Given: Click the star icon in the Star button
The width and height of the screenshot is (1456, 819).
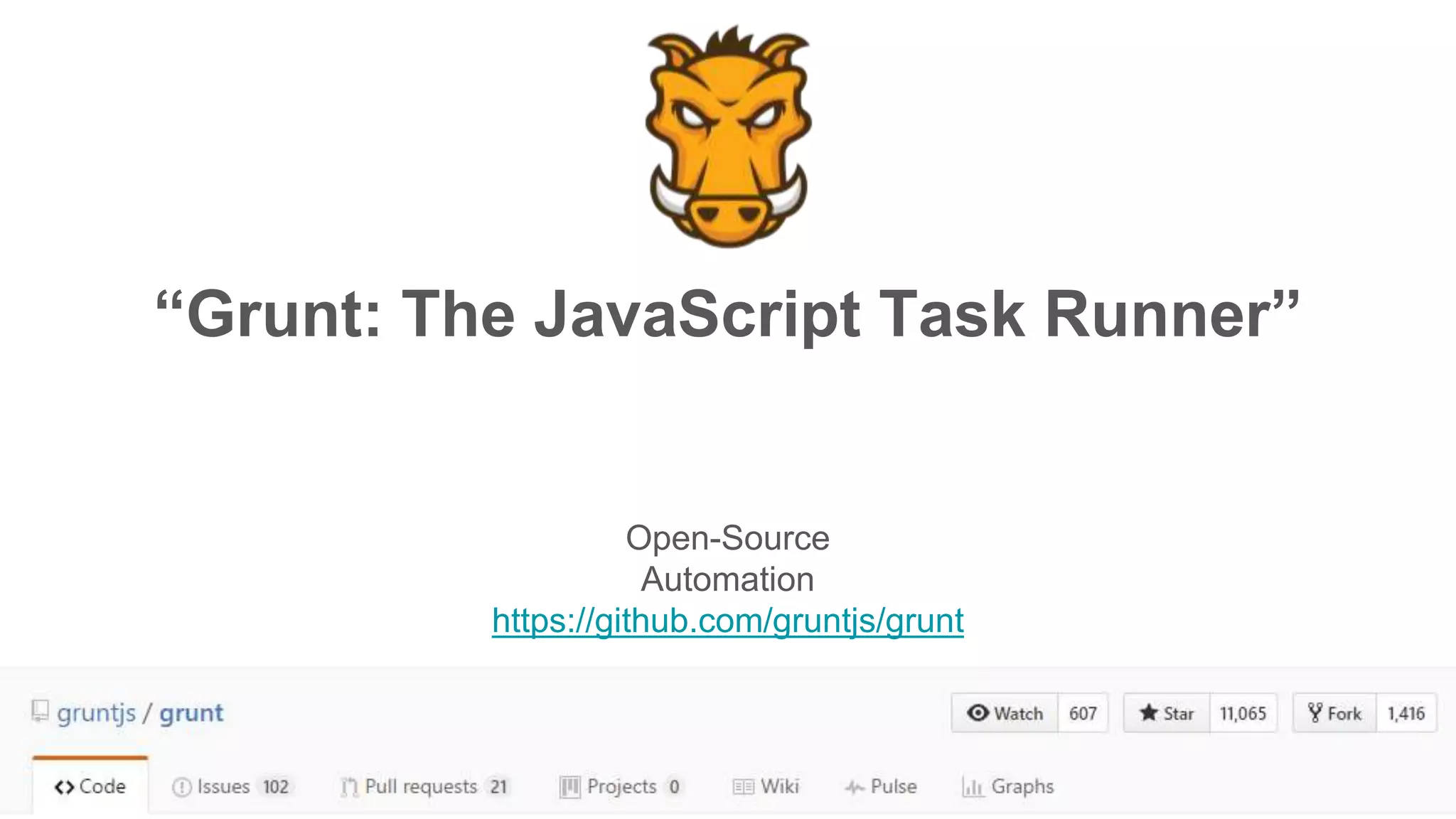Looking at the screenshot, I should click(1148, 712).
